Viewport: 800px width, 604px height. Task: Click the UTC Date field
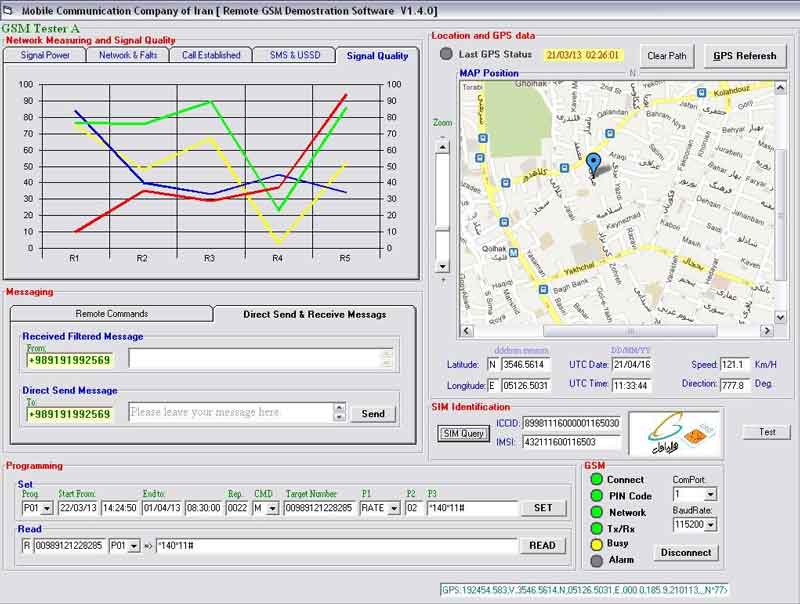point(632,364)
